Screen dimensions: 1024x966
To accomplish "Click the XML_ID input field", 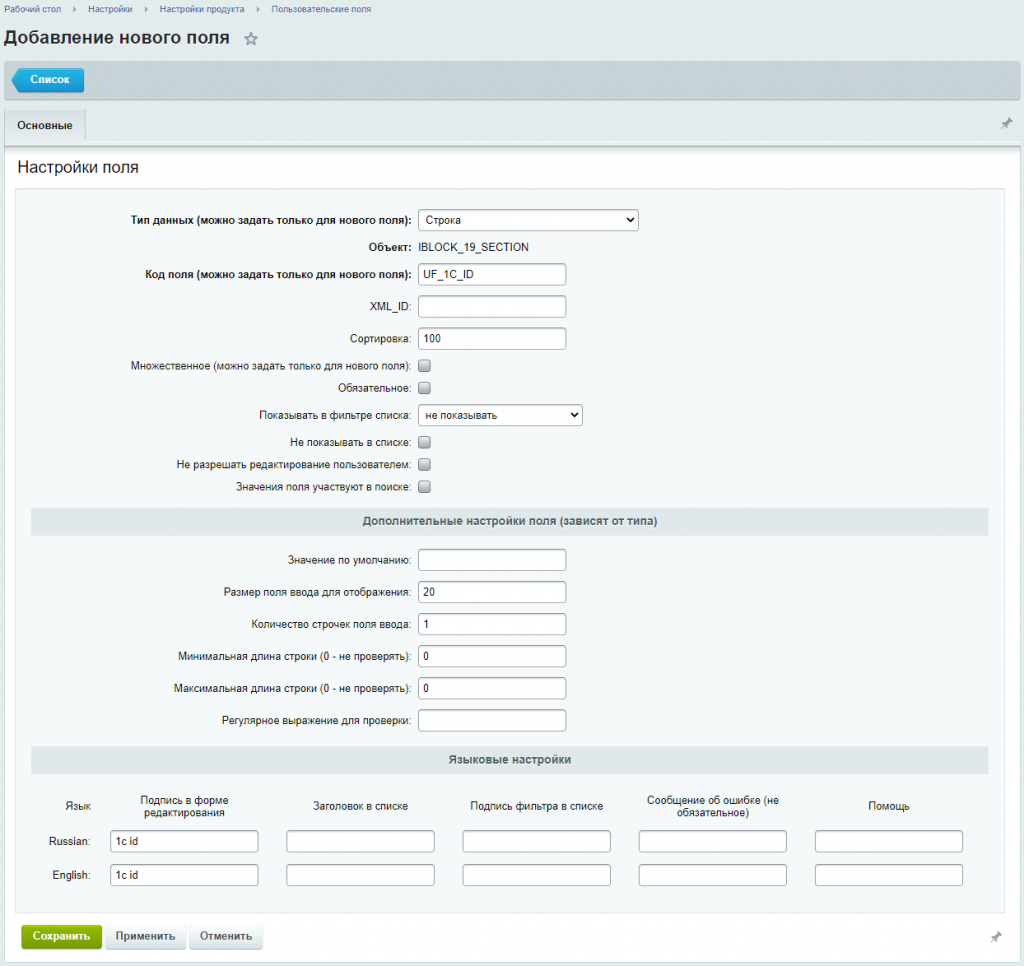I will pos(492,306).
